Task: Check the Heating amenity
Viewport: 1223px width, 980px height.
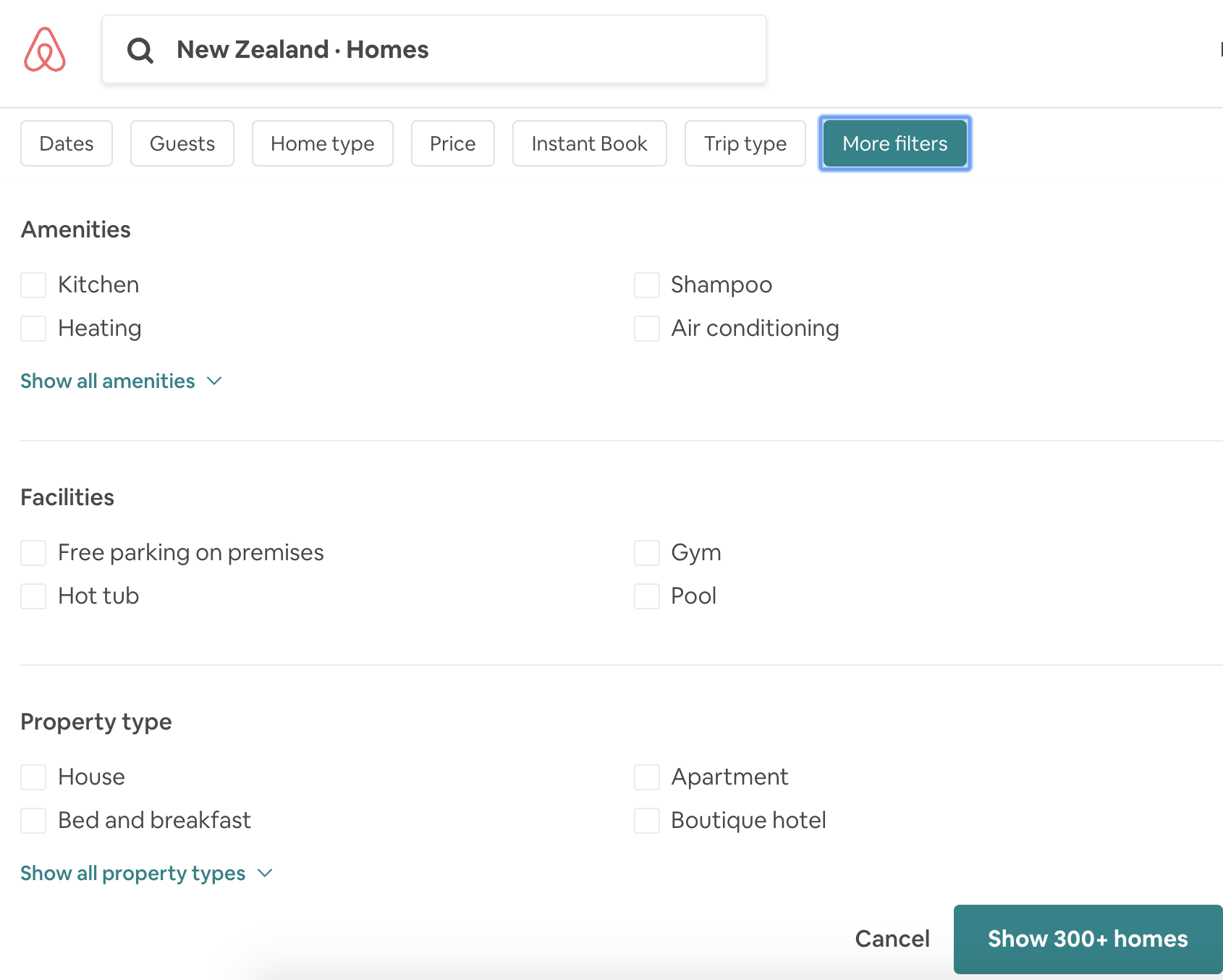Action: pos(33,328)
